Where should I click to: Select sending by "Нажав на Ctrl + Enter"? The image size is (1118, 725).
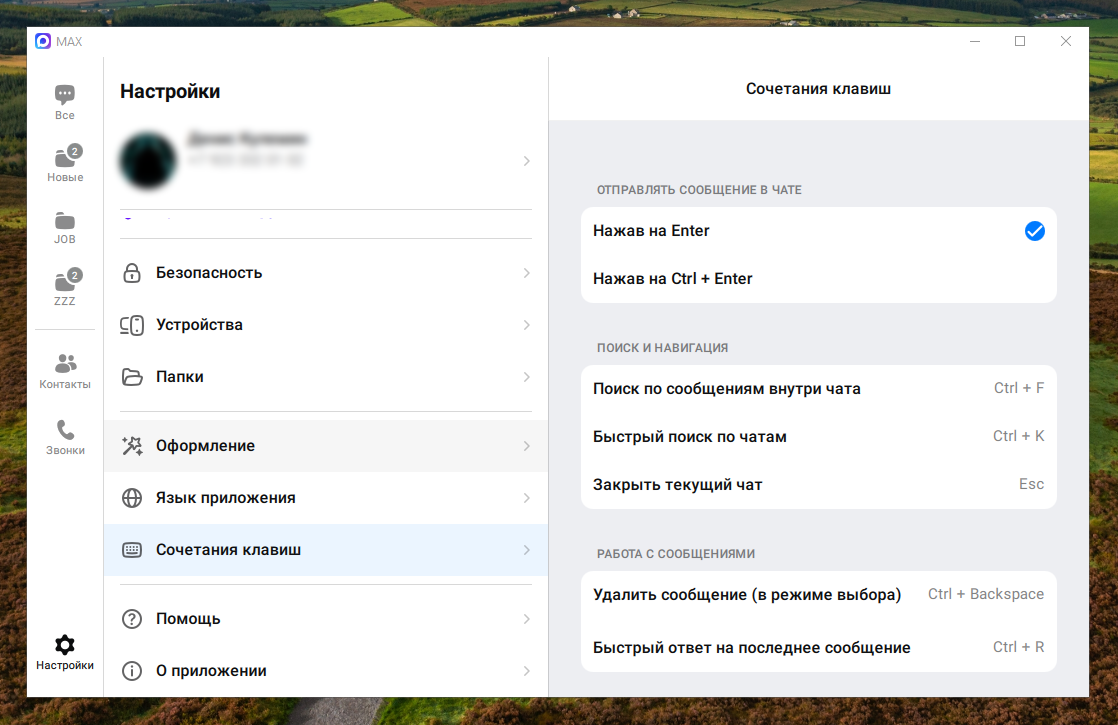(x=673, y=279)
